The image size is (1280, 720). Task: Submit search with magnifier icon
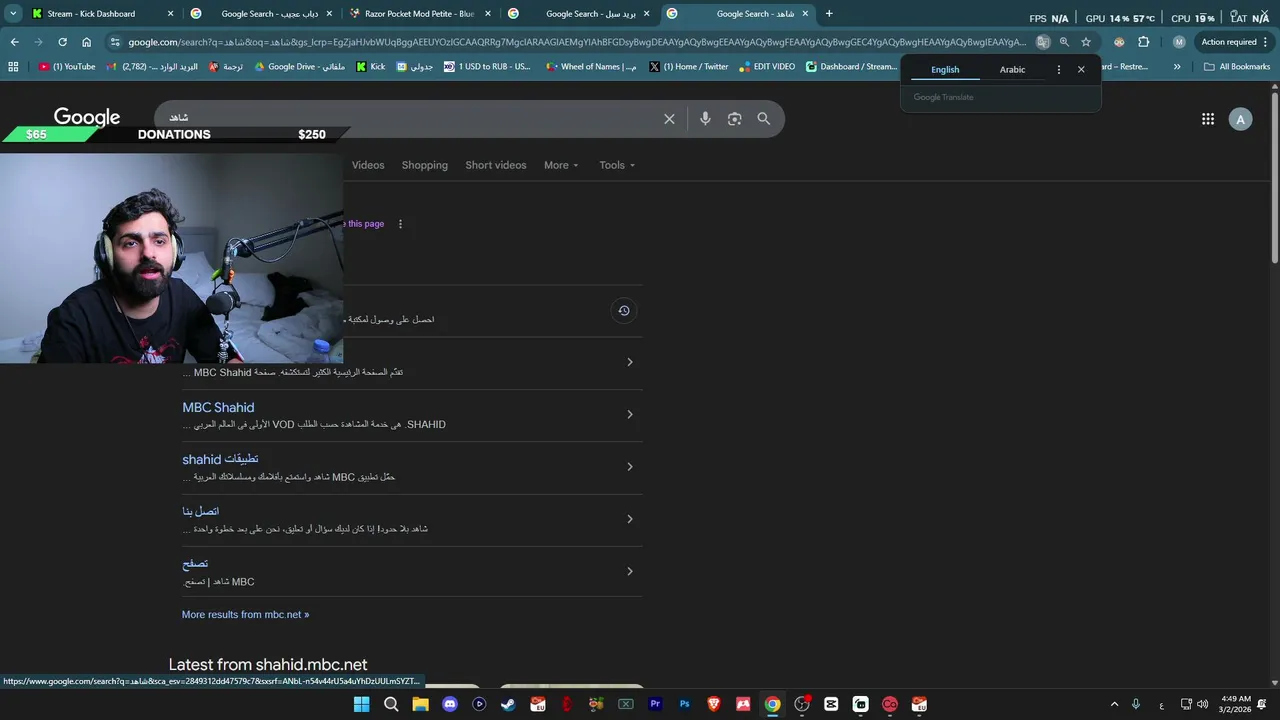764,119
